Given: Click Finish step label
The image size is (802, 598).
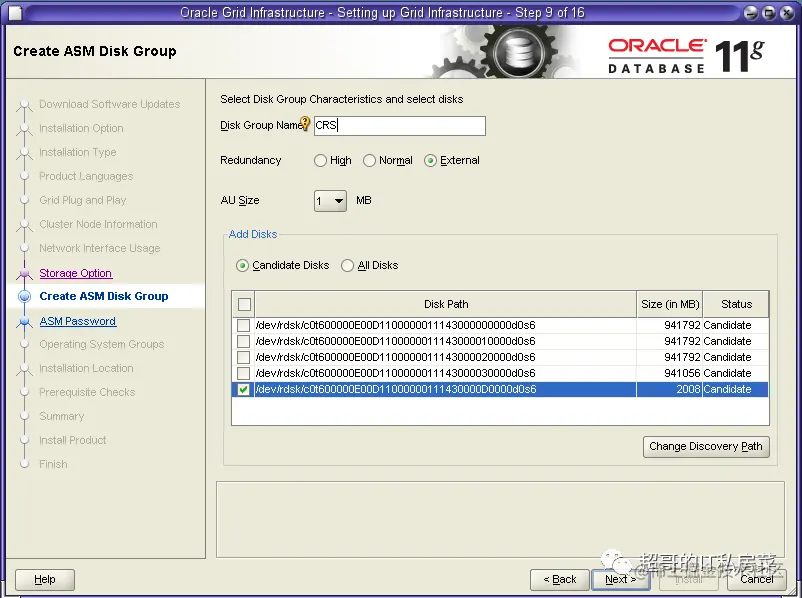Looking at the screenshot, I should [x=54, y=464].
